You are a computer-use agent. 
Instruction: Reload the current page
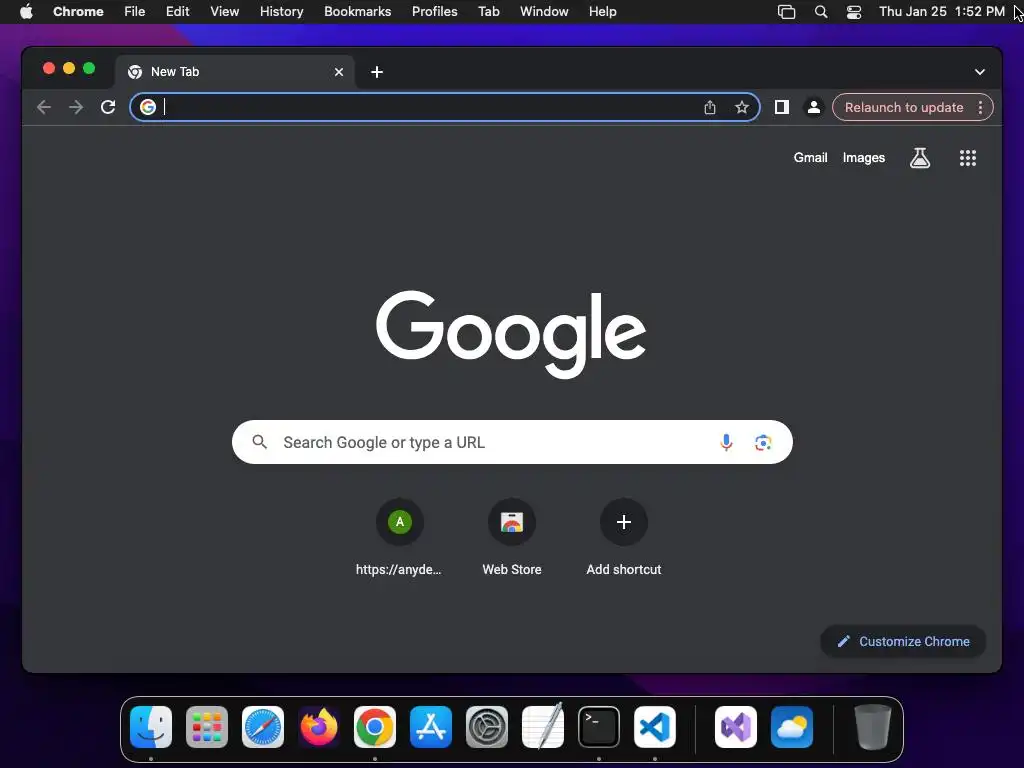(108, 107)
